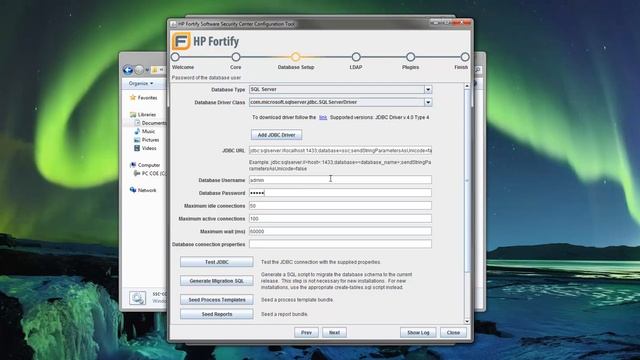Focus the Database connection properties field
The image size is (640, 360).
[x=340, y=244]
